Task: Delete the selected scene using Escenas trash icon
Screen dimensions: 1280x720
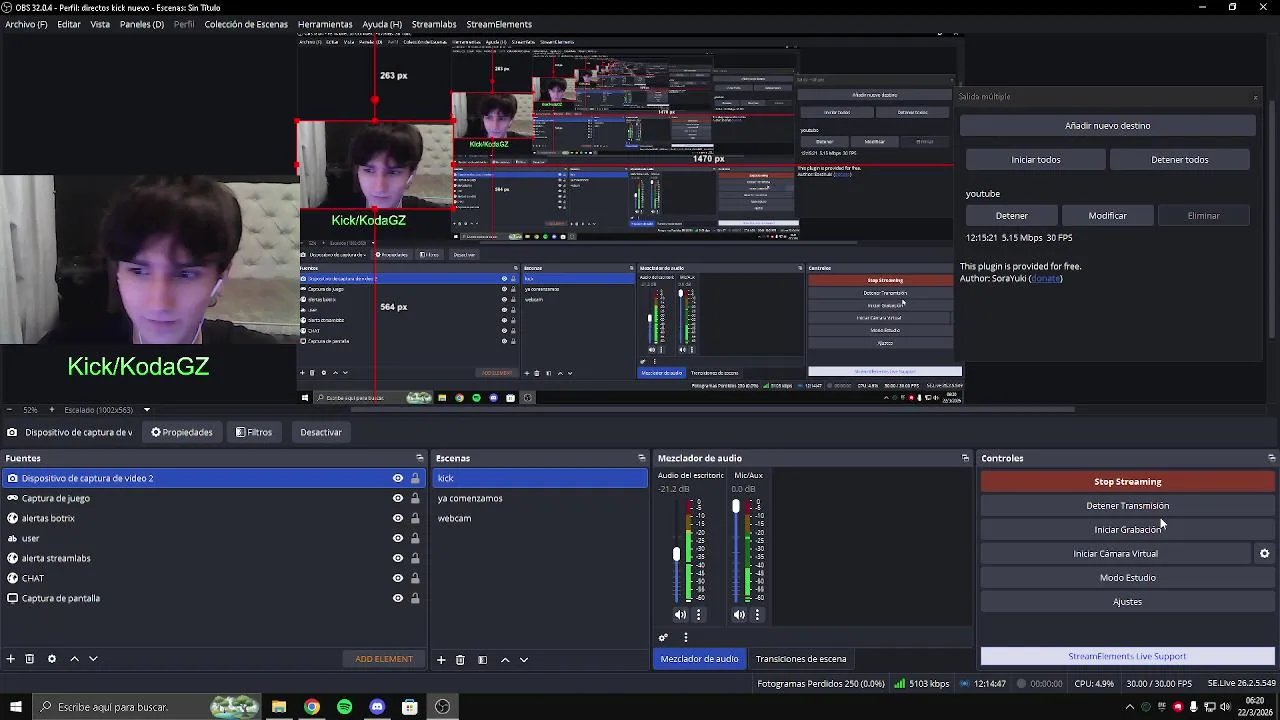Action: pyautogui.click(x=460, y=660)
